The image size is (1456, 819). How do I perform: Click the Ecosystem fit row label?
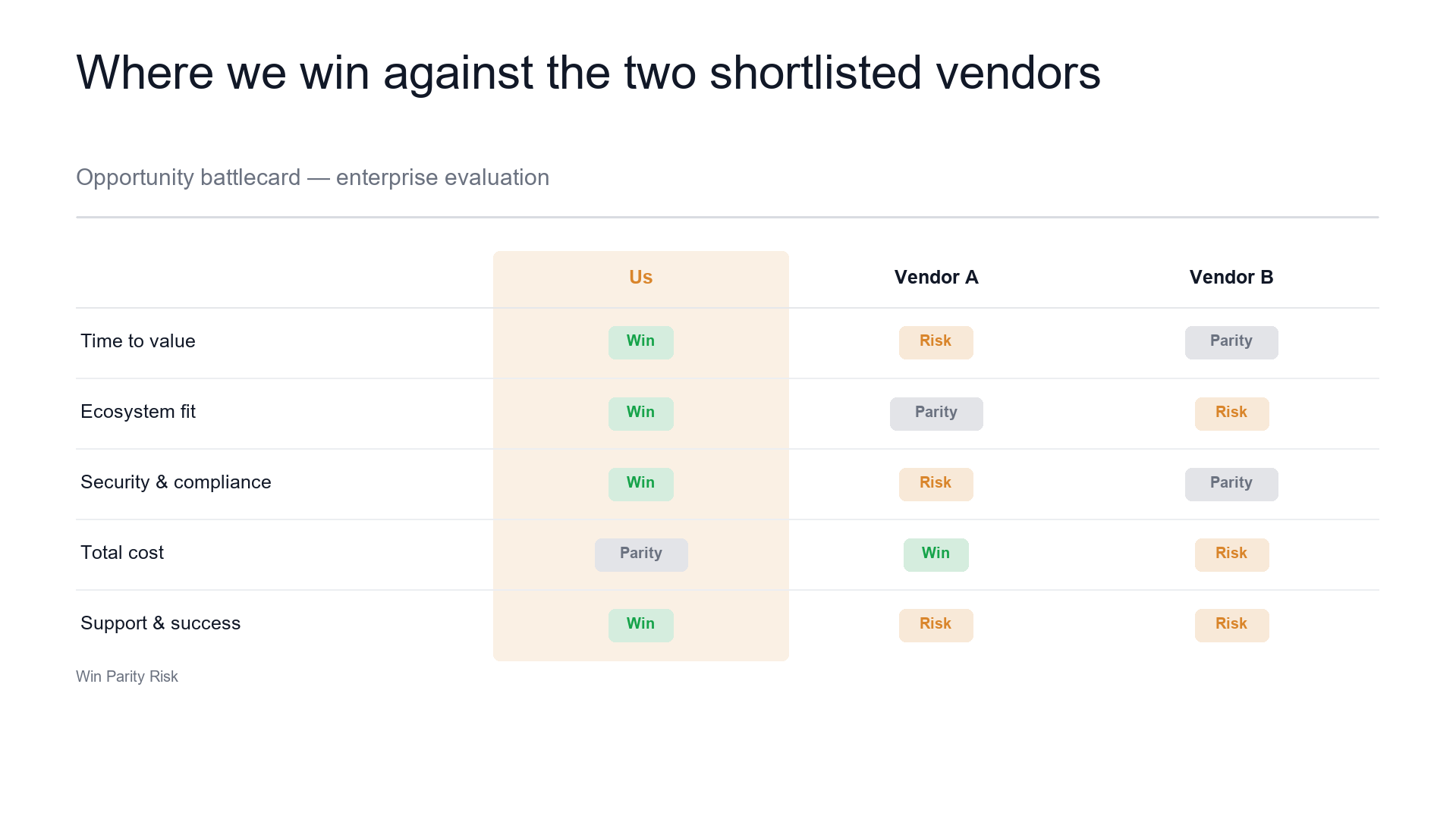(x=138, y=412)
